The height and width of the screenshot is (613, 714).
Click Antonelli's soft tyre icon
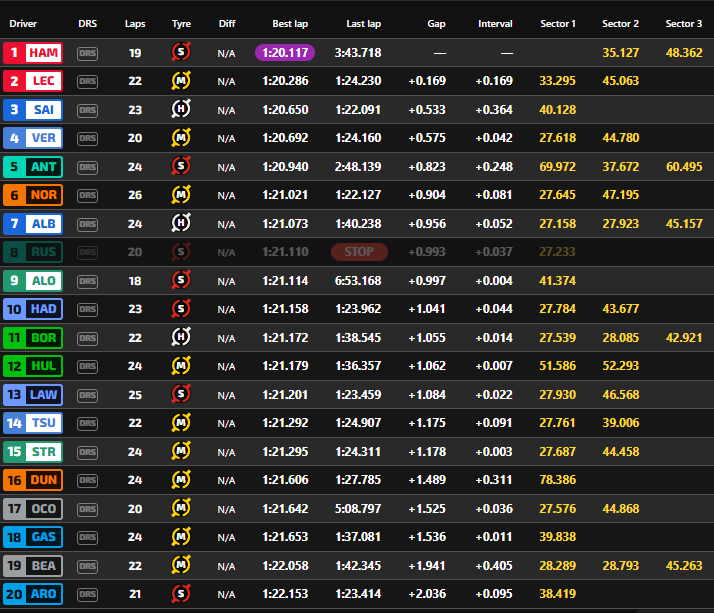tap(181, 167)
